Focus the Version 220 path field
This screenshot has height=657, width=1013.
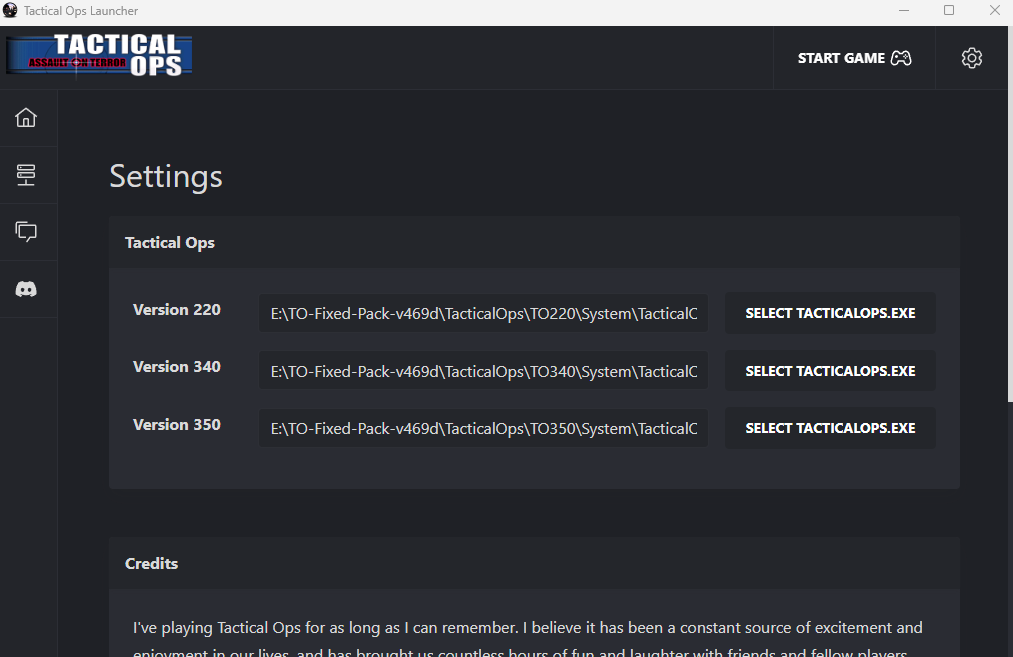click(483, 314)
